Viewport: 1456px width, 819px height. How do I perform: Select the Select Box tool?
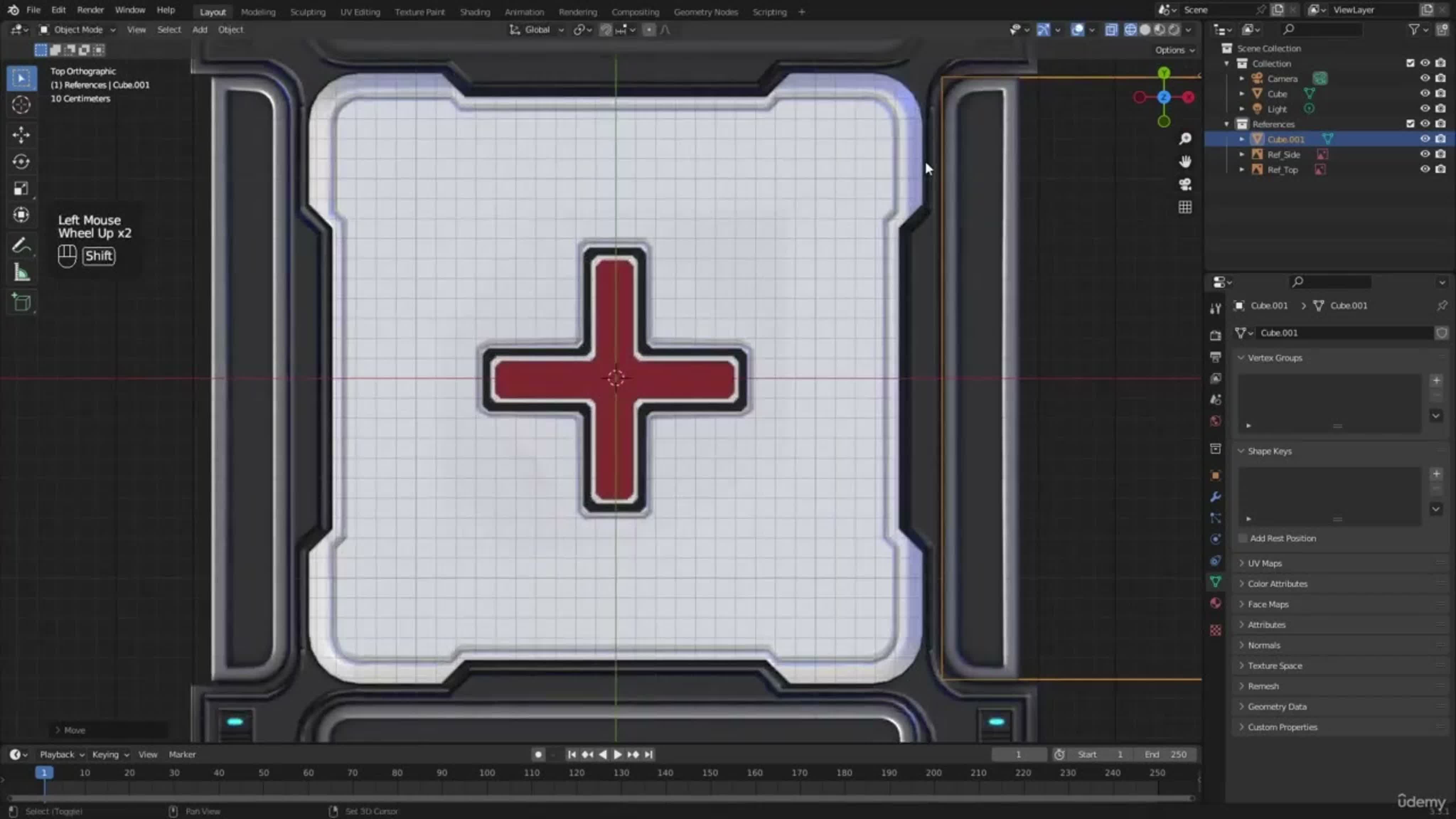coord(21,78)
